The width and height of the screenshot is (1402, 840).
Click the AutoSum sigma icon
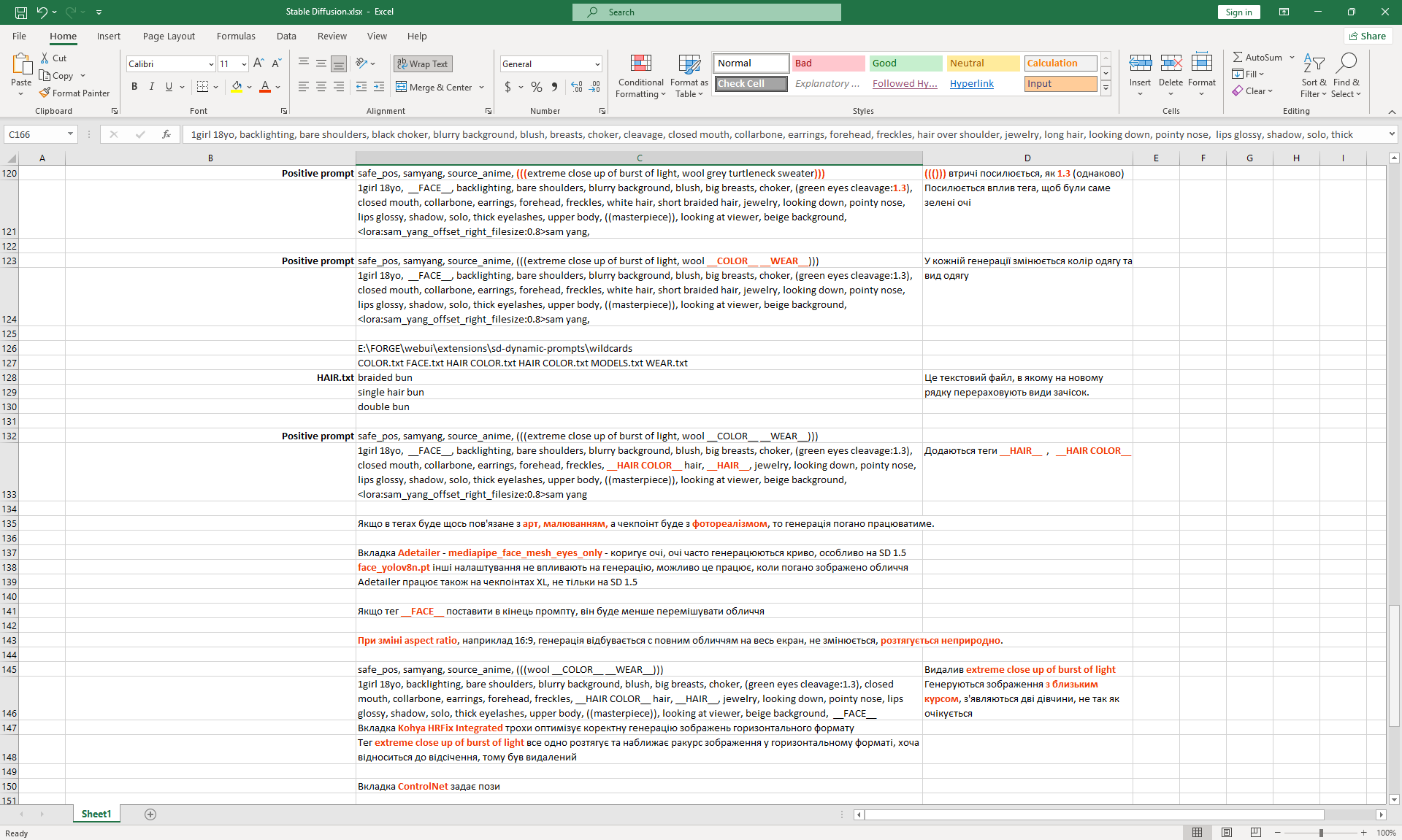pyautogui.click(x=1238, y=57)
